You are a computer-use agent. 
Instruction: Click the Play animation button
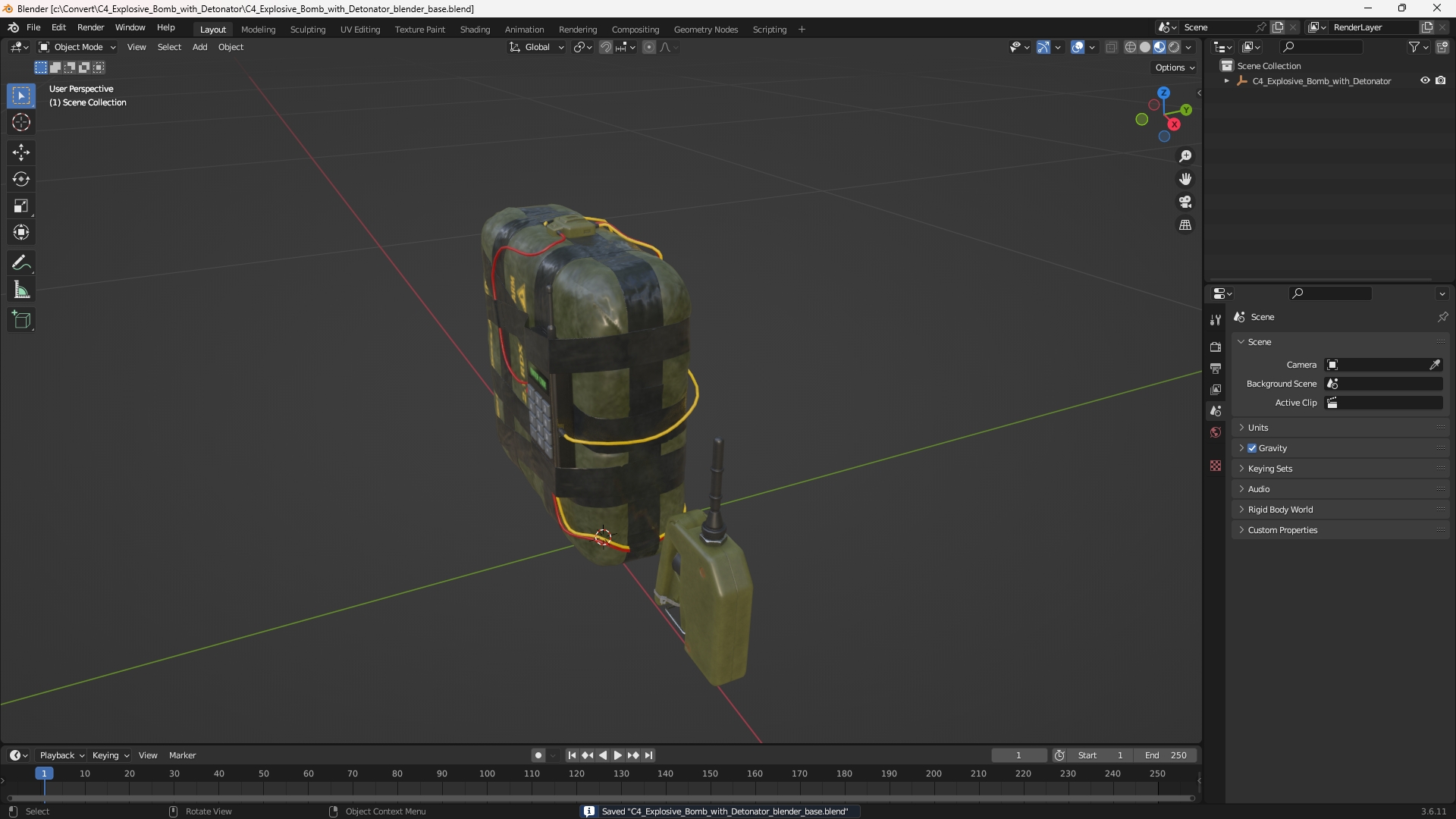tap(617, 755)
